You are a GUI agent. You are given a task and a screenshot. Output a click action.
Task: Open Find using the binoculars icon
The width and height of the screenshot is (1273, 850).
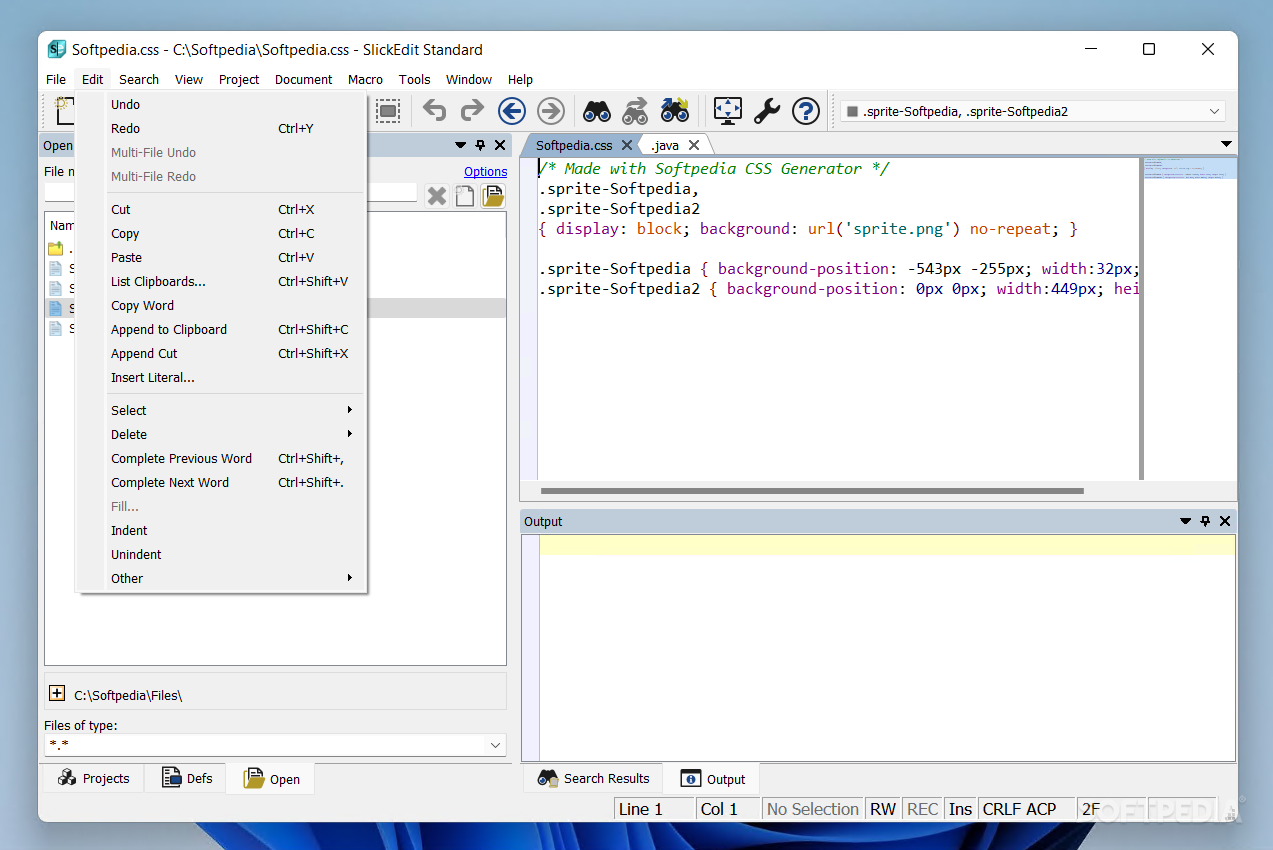pos(597,110)
